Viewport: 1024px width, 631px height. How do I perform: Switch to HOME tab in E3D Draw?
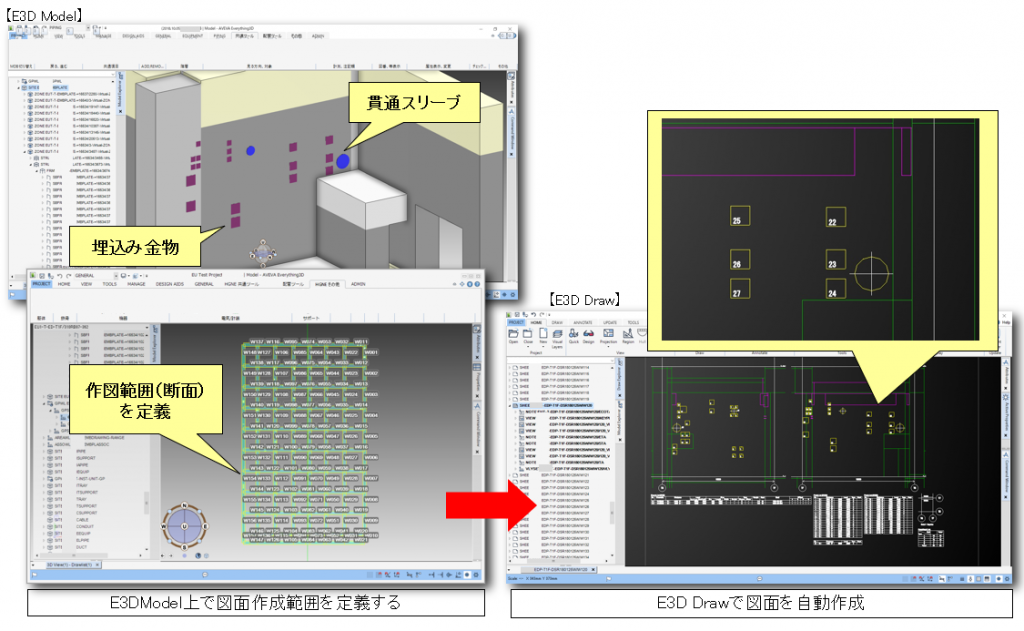pos(536,323)
